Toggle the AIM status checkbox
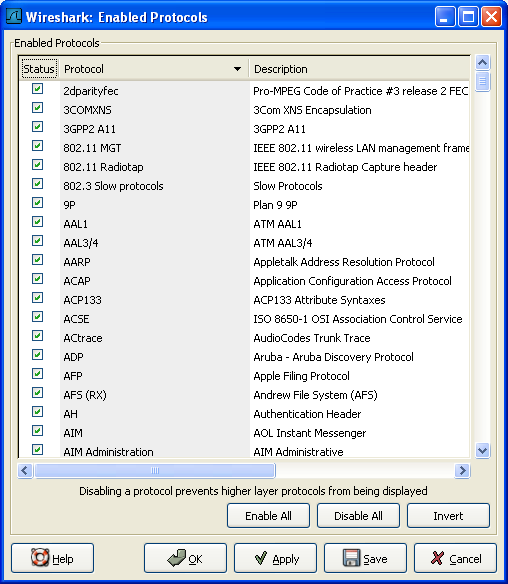The height and width of the screenshot is (584, 508). 37,431
